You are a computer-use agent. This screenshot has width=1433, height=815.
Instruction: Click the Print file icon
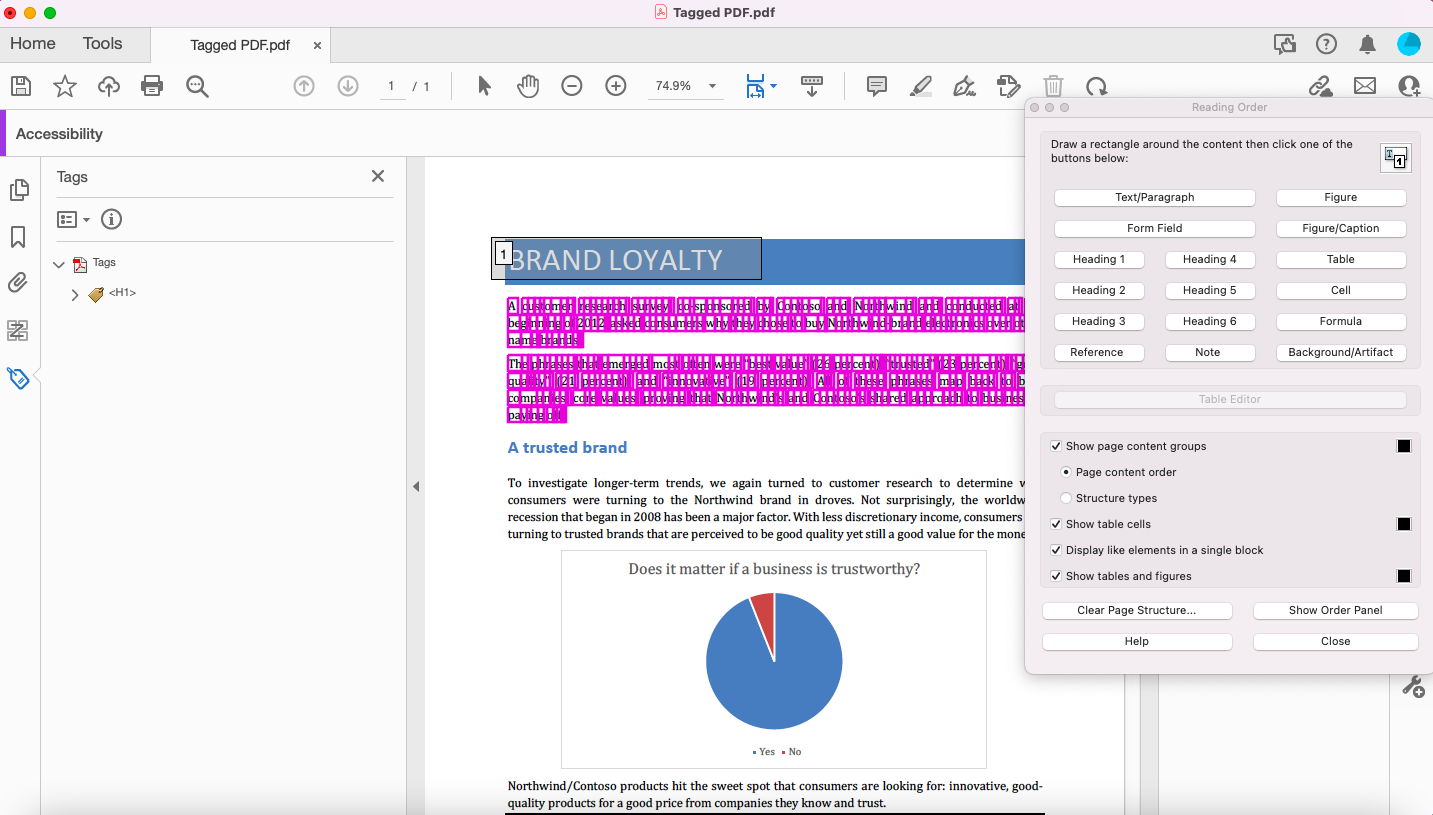point(152,86)
